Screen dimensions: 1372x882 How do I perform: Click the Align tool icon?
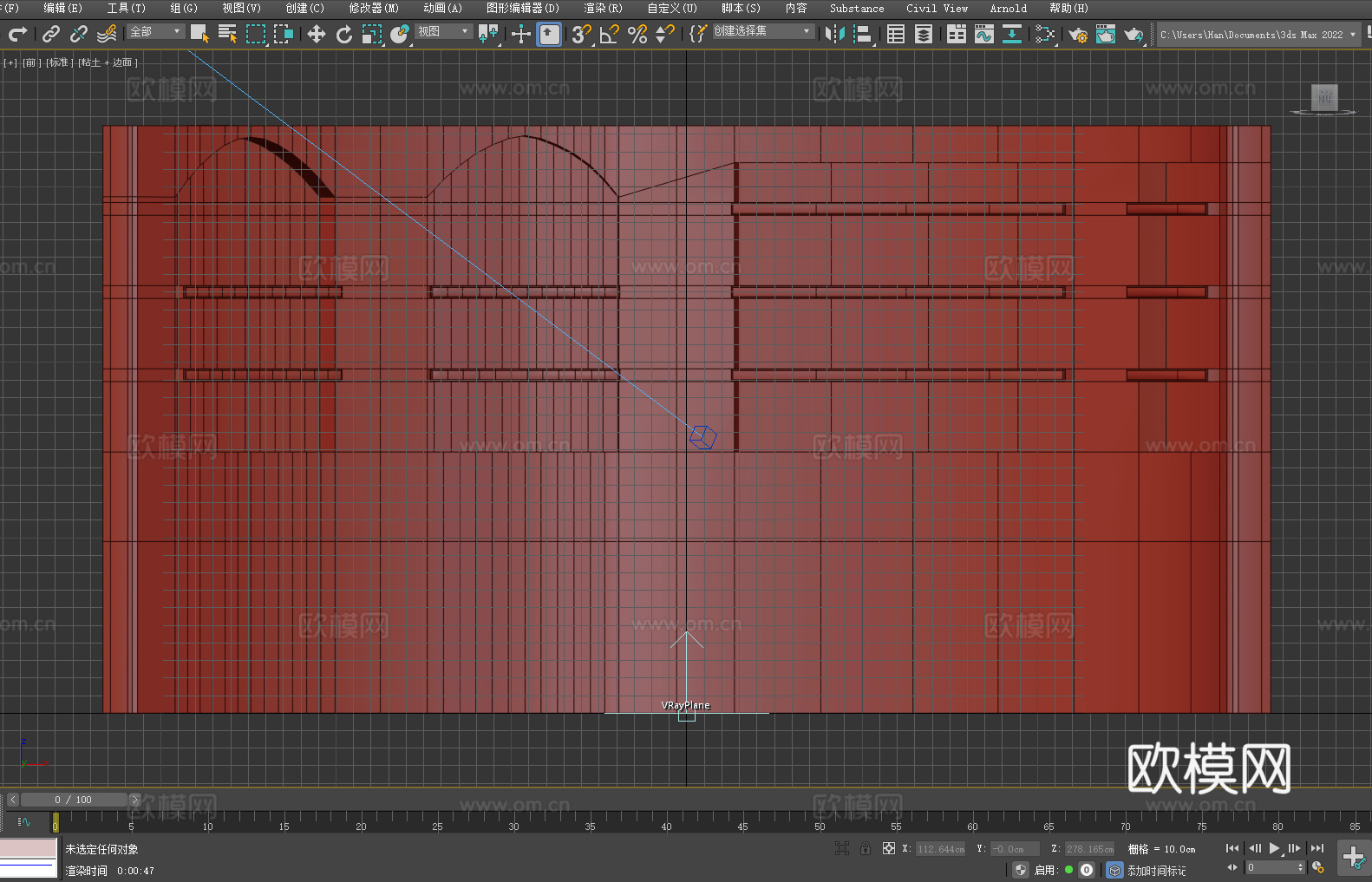(863, 35)
